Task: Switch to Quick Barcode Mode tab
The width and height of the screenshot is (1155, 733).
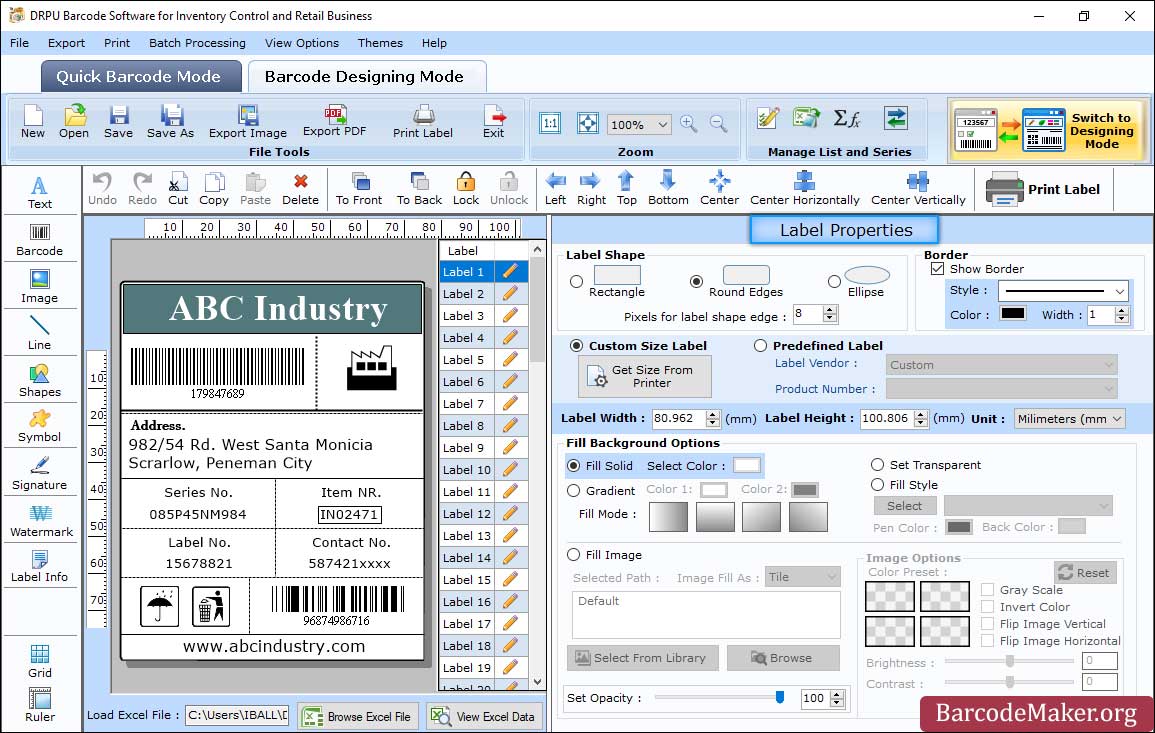Action: pos(141,77)
